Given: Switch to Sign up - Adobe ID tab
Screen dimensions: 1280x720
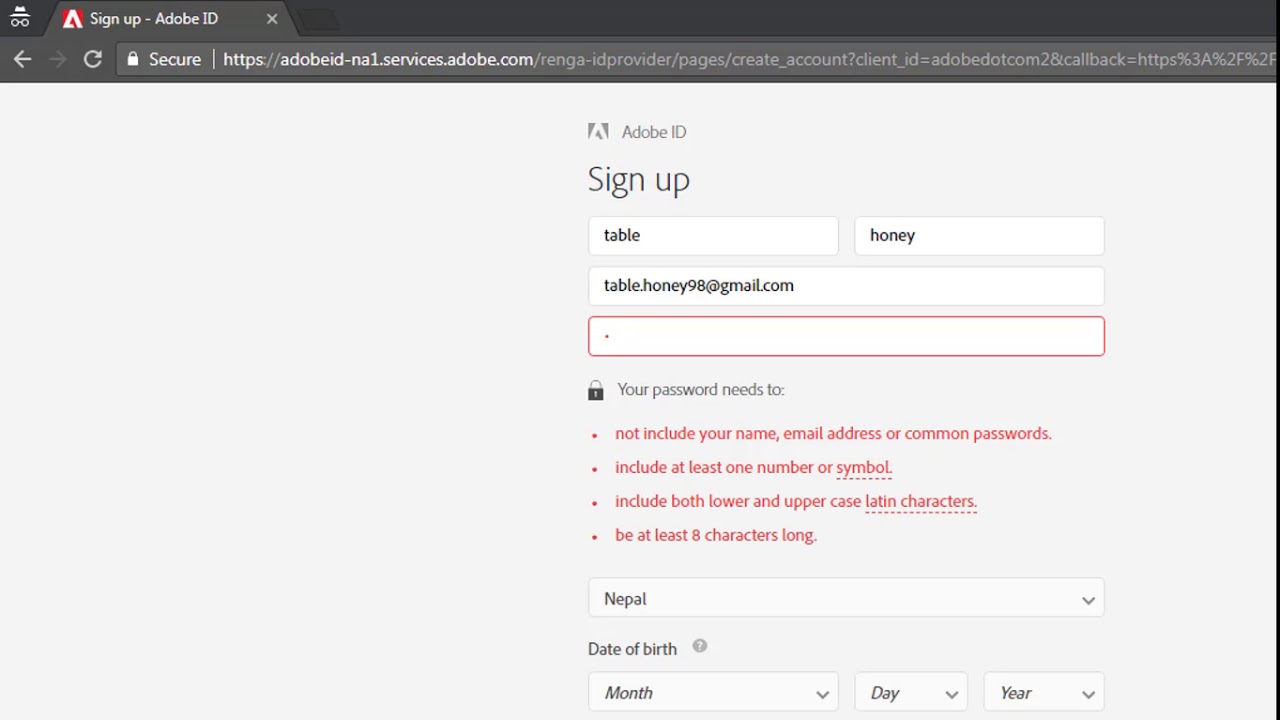Looking at the screenshot, I should [155, 18].
